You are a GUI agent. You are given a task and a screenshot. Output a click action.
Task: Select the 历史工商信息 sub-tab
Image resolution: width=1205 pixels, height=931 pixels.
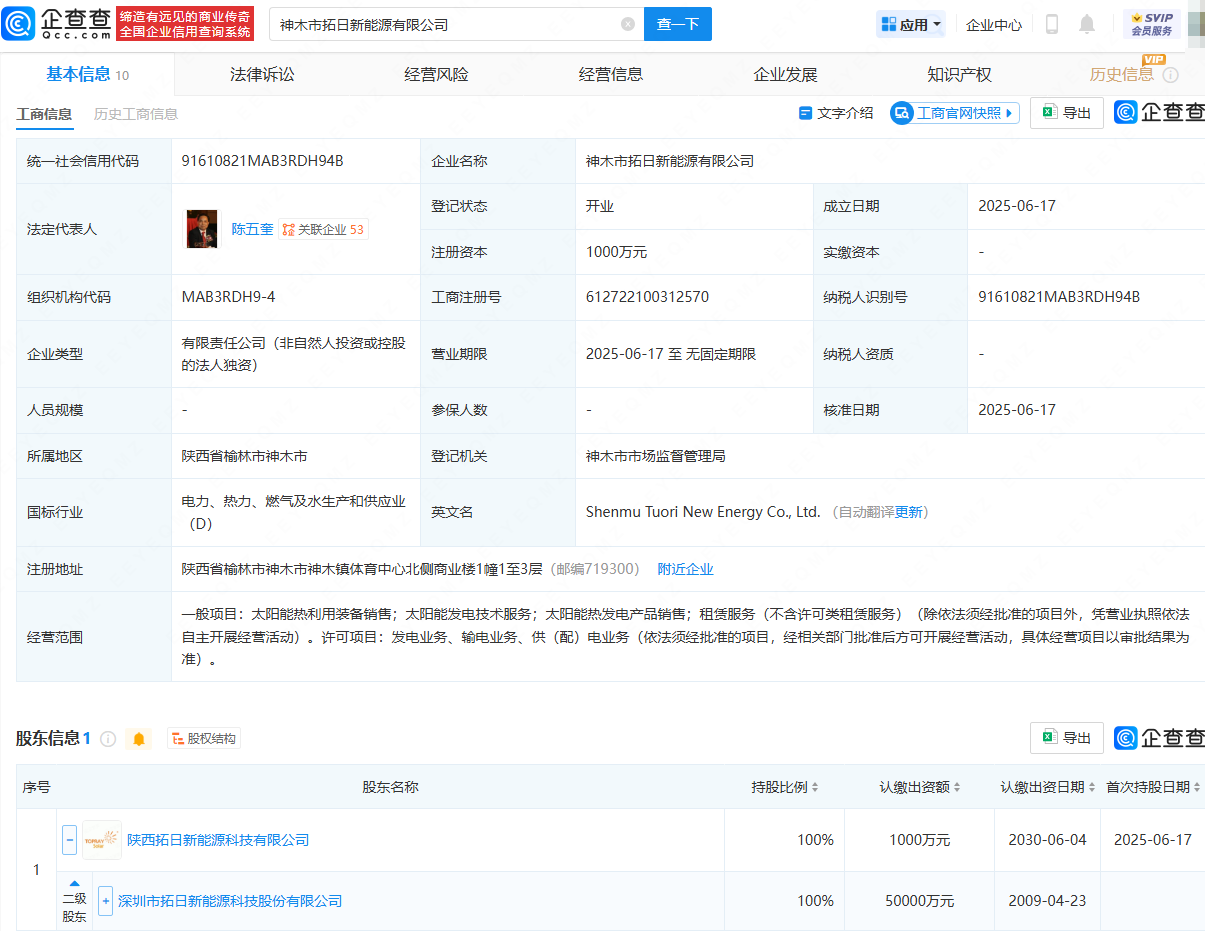(x=136, y=114)
